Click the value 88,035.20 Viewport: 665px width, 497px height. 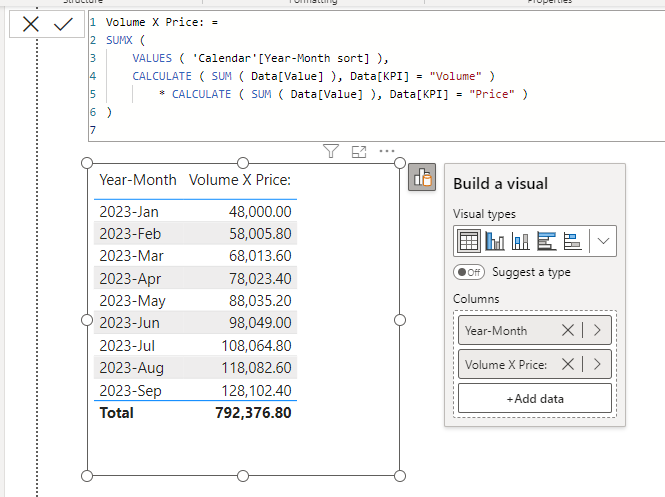(x=260, y=301)
